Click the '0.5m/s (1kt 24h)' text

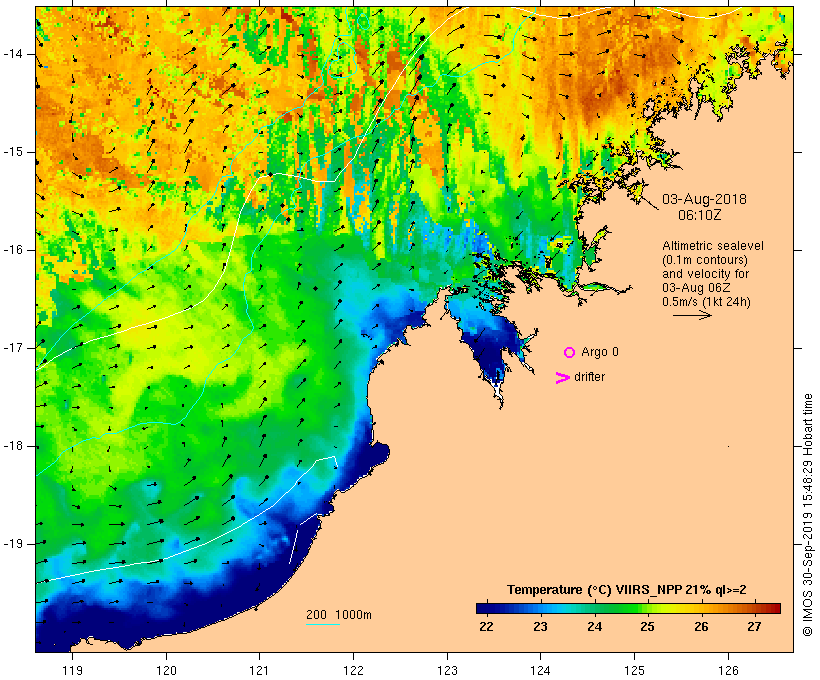point(707,302)
